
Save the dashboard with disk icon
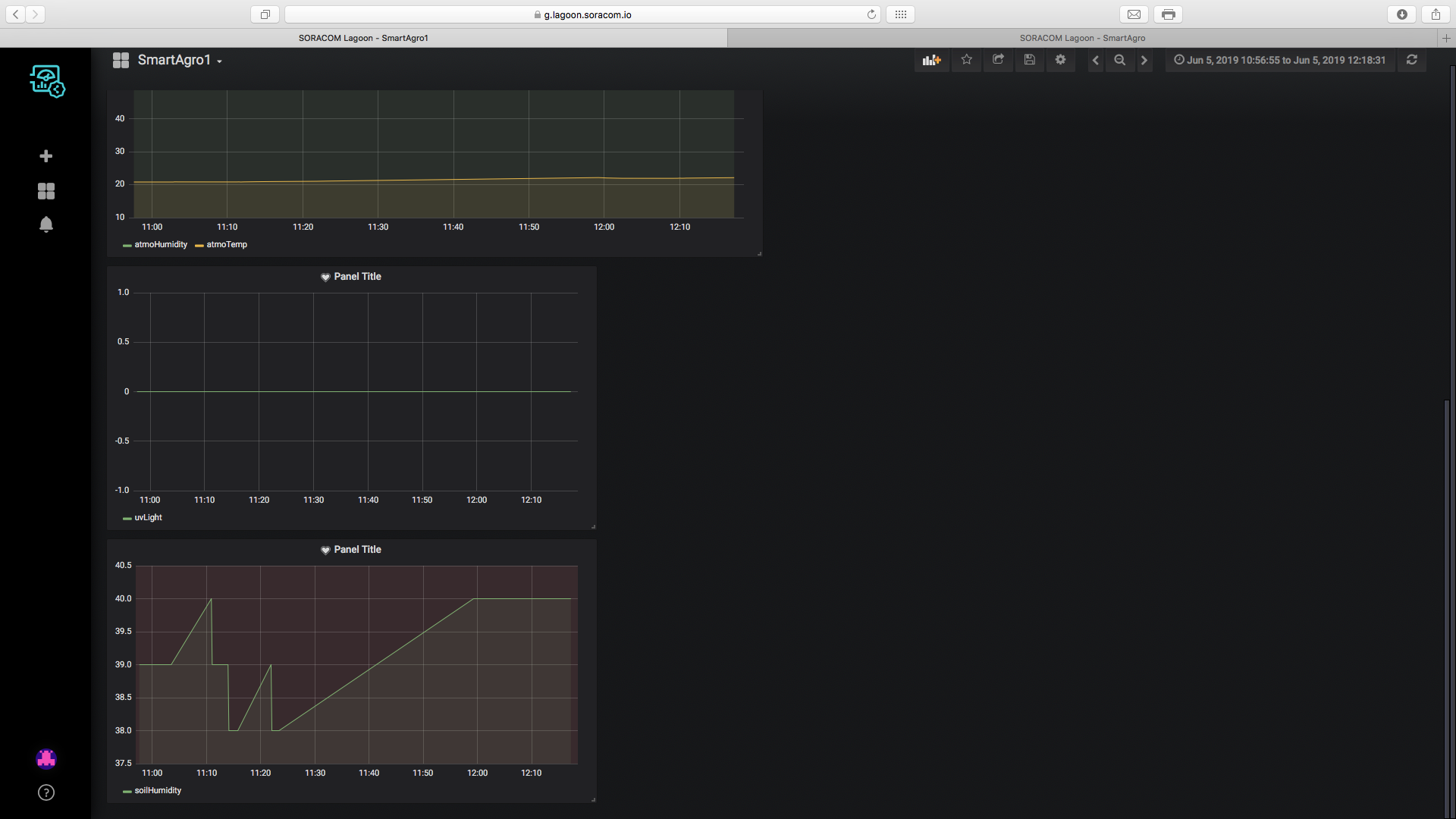pyautogui.click(x=1029, y=60)
